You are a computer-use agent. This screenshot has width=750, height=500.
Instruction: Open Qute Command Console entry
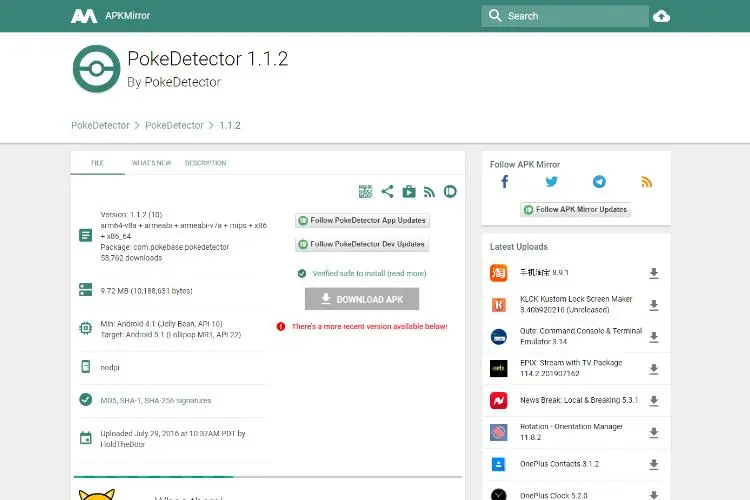coord(581,336)
